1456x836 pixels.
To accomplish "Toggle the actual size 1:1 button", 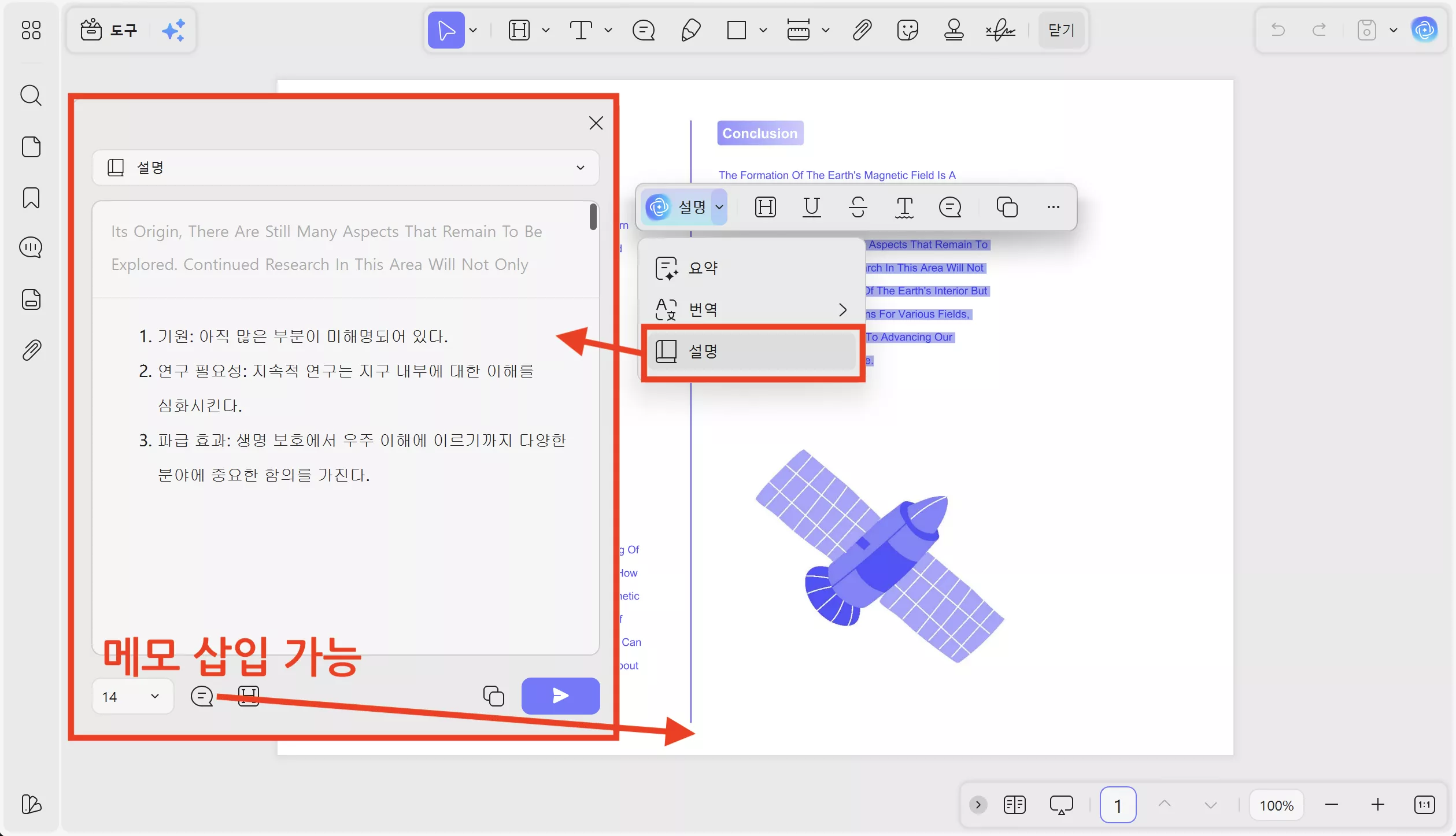I will point(1424,805).
